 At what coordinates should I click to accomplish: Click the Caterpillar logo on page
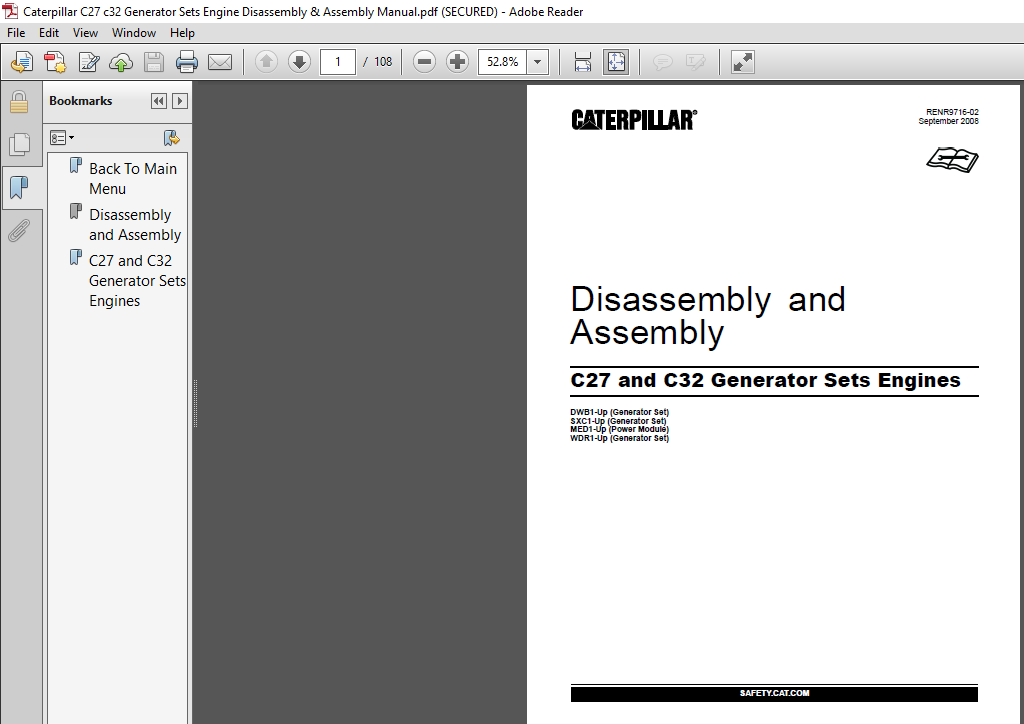pyautogui.click(x=634, y=120)
